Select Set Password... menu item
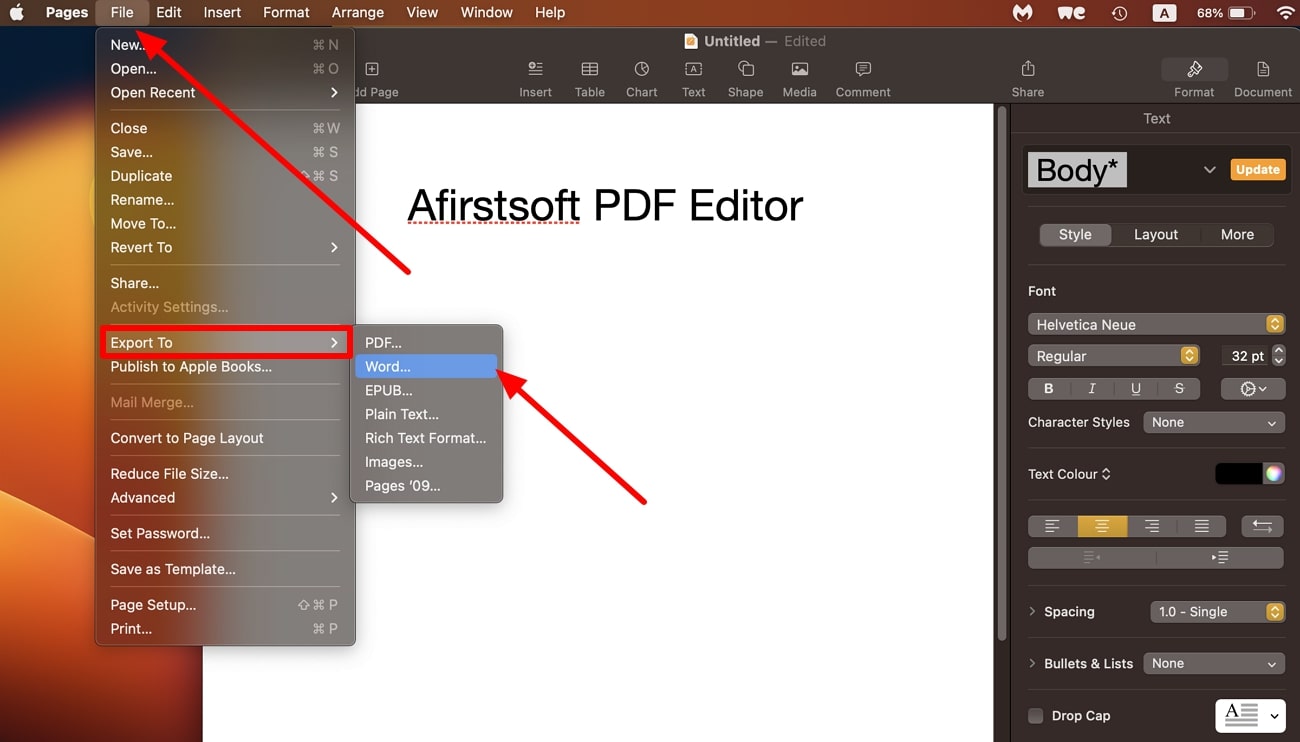 point(225,534)
